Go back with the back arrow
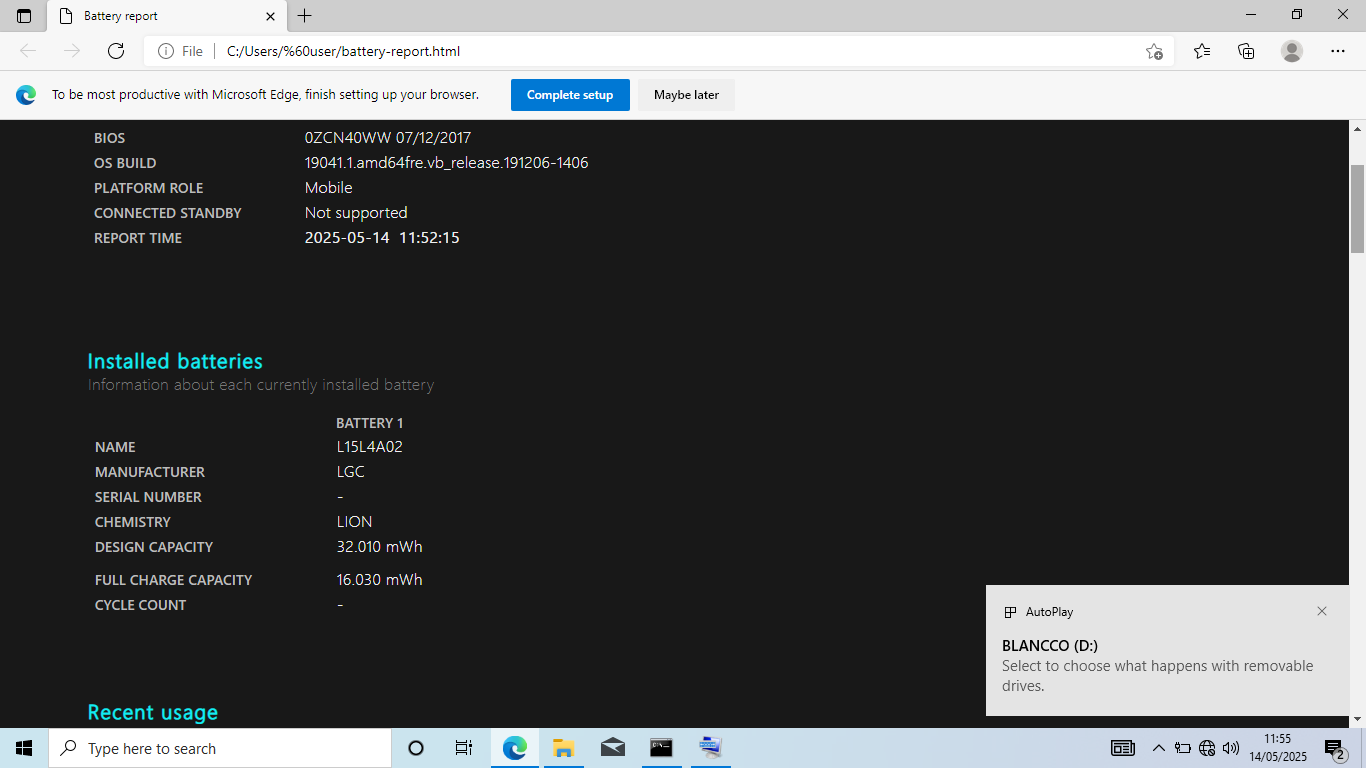The width and height of the screenshot is (1366, 768). pyautogui.click(x=28, y=51)
